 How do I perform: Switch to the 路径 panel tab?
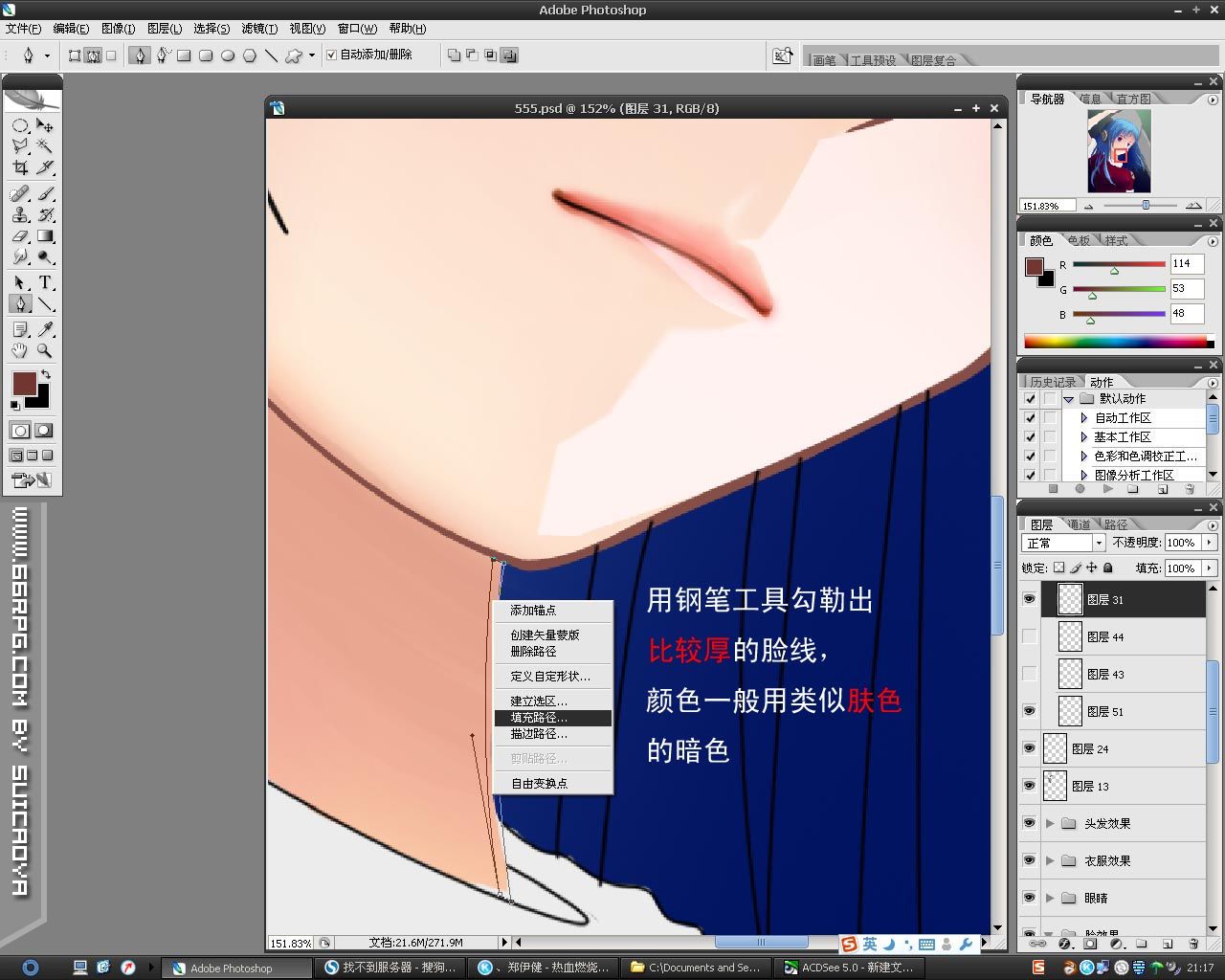point(1116,524)
